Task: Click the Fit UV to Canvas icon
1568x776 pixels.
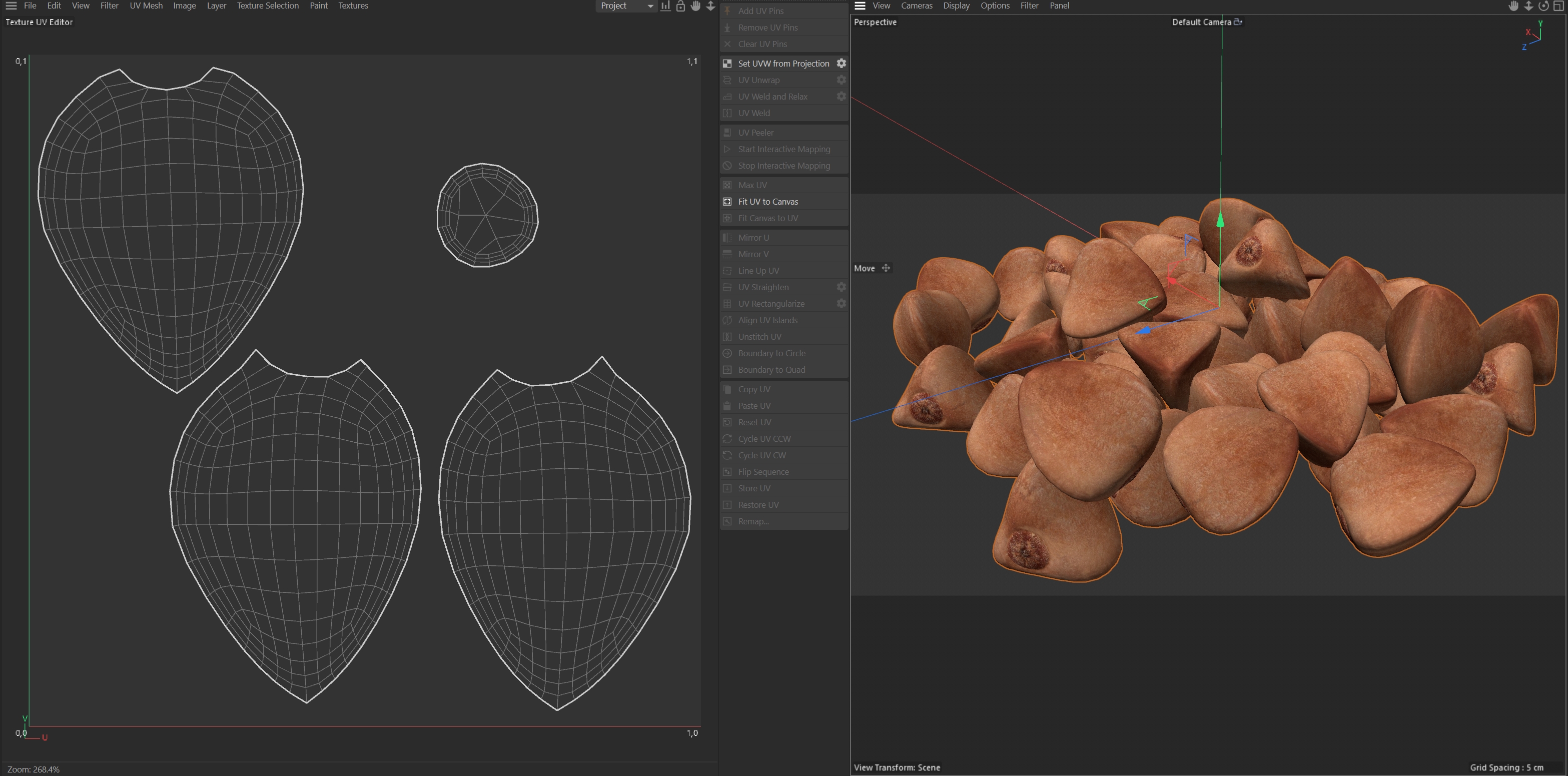Action: point(727,202)
